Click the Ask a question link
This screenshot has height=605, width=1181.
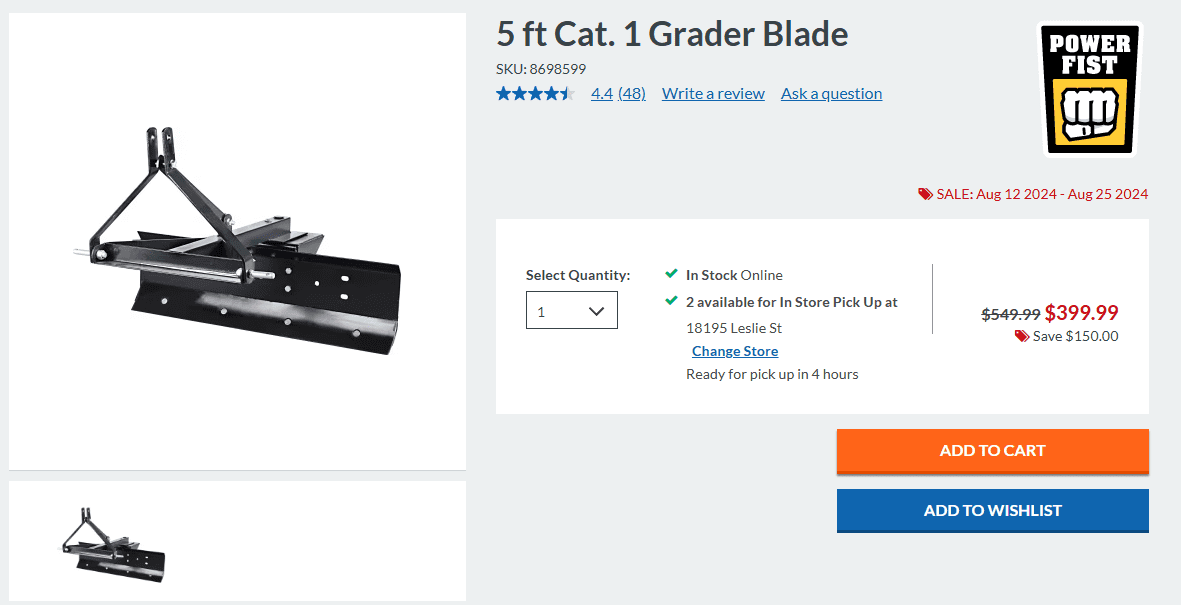pyautogui.click(x=831, y=94)
